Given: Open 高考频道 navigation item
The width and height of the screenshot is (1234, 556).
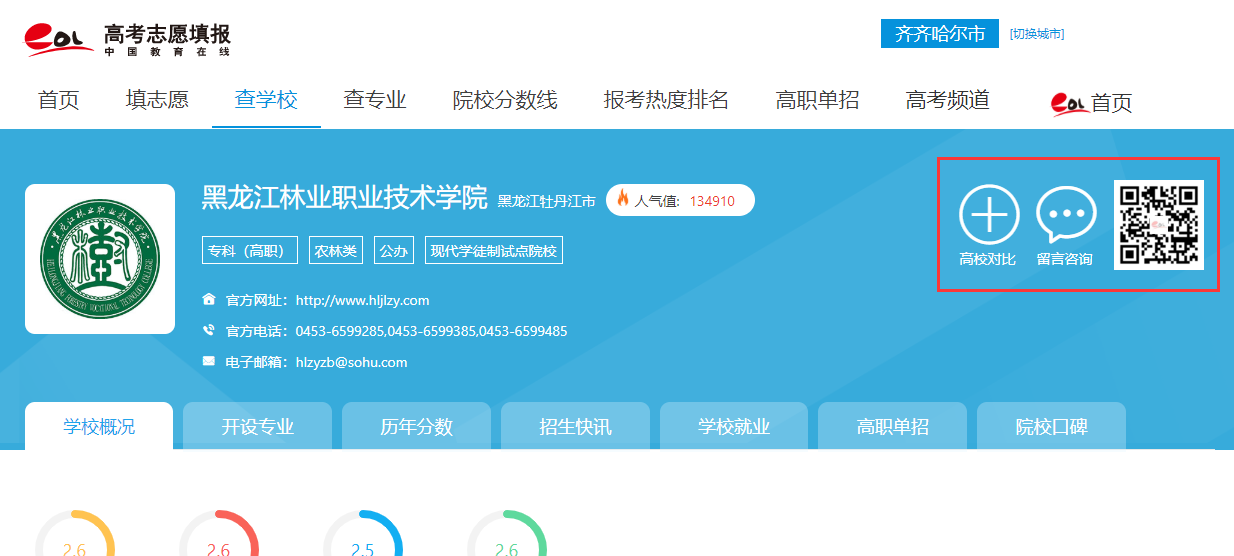Looking at the screenshot, I should point(947,100).
